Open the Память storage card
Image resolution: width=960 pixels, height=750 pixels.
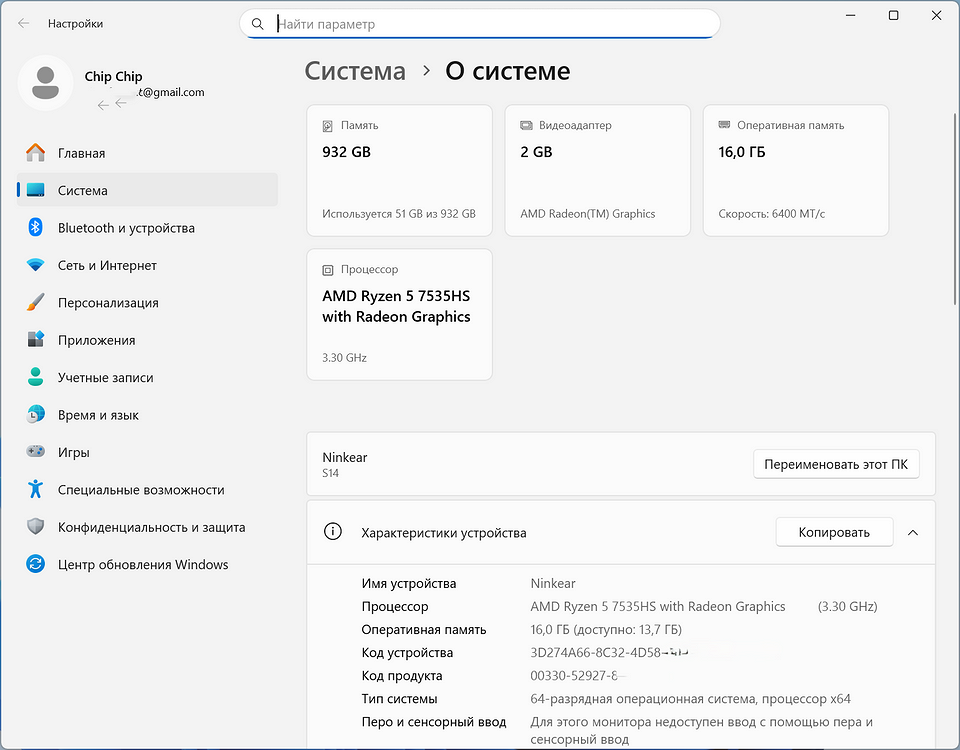click(399, 170)
